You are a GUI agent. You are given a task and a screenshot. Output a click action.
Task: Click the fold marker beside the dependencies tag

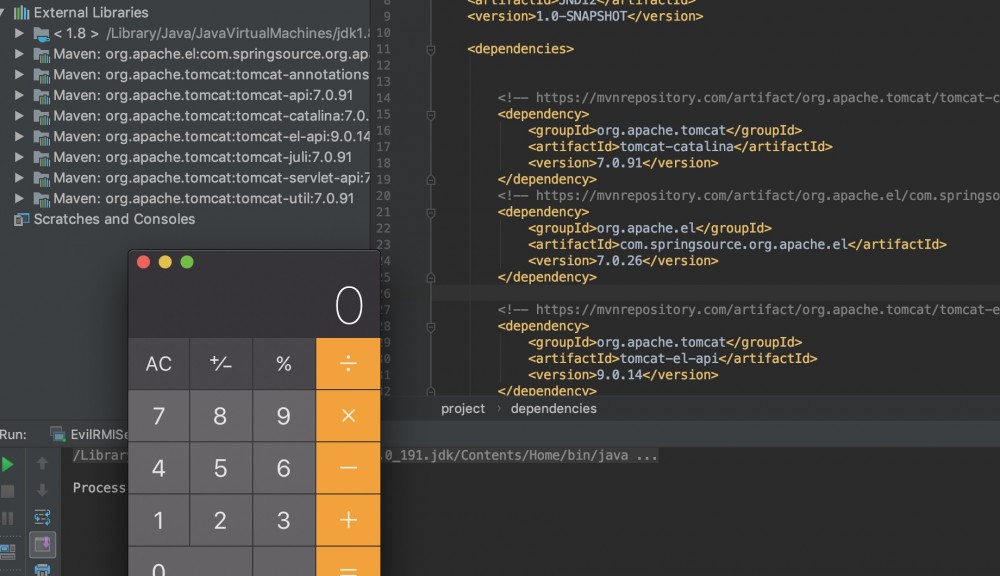coord(430,48)
